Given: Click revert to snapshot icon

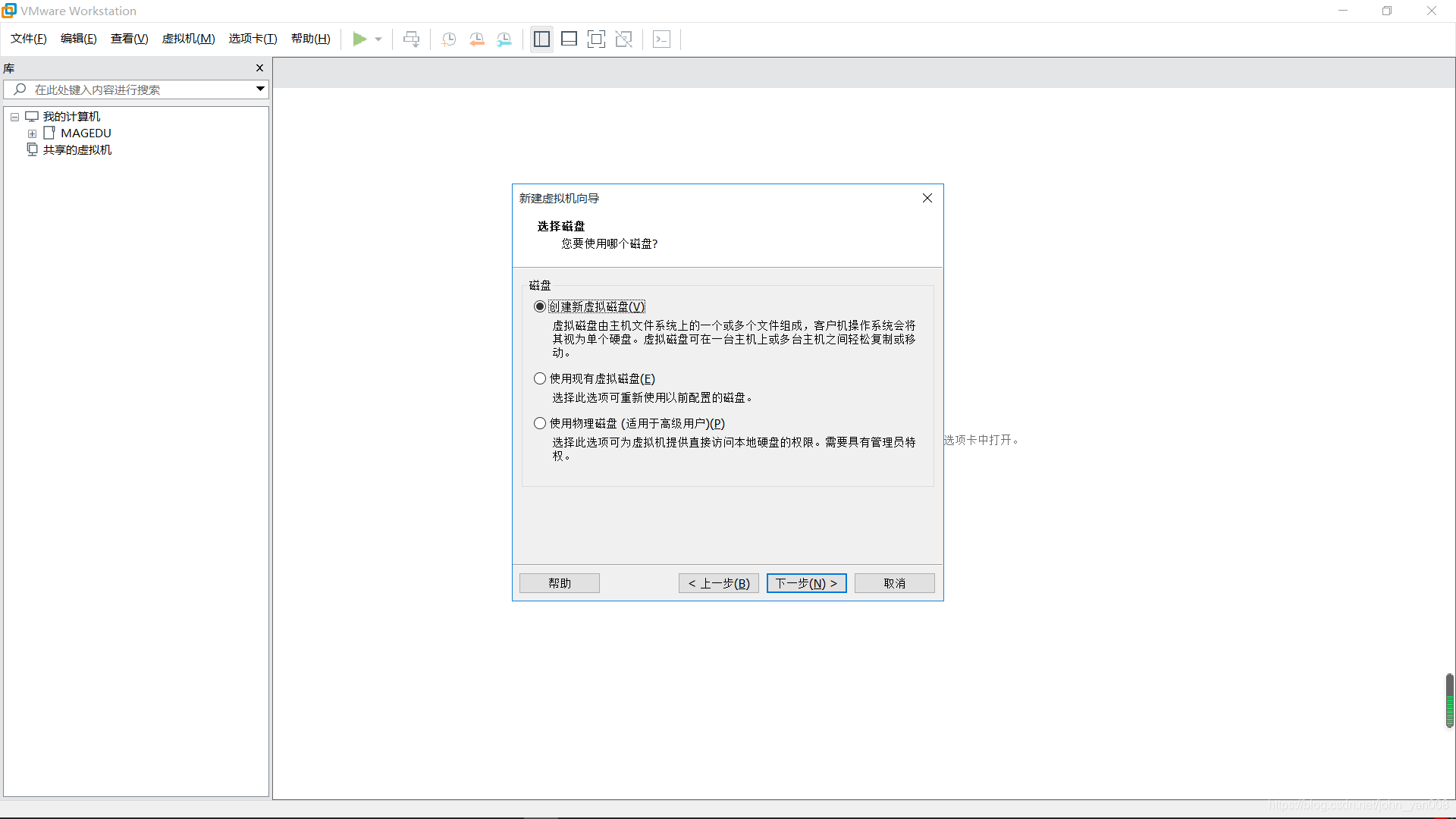Looking at the screenshot, I should [x=477, y=39].
